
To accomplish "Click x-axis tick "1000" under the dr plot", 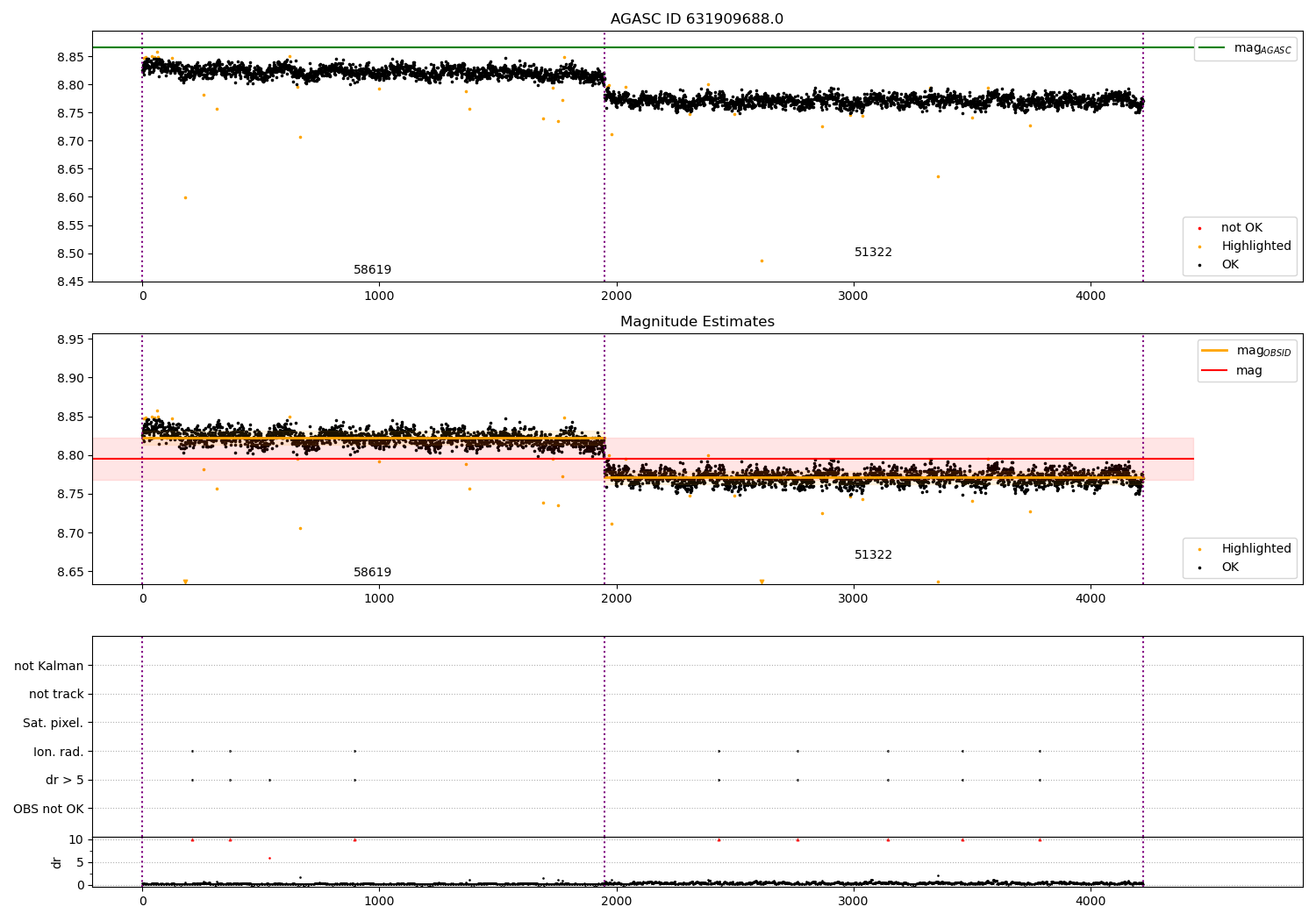I will tap(379, 902).
